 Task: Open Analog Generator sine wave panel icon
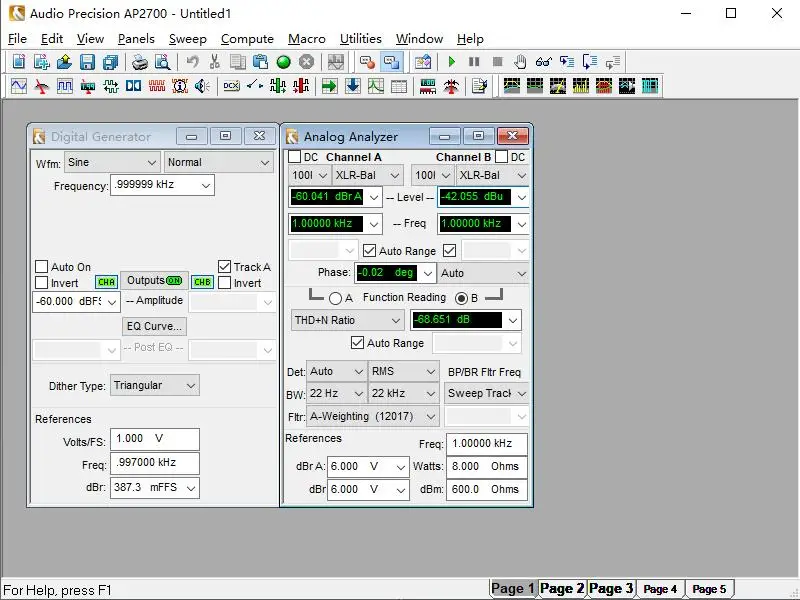tap(19, 86)
